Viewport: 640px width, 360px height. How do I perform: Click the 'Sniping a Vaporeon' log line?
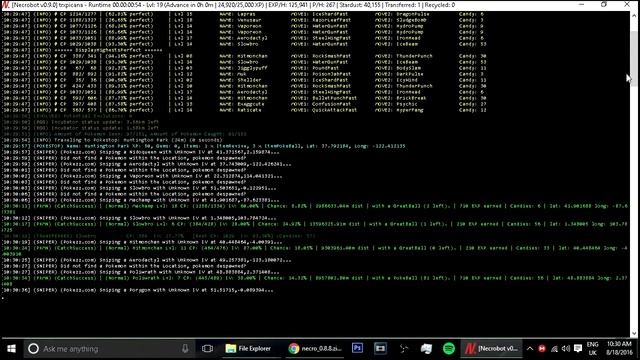coord(142,176)
